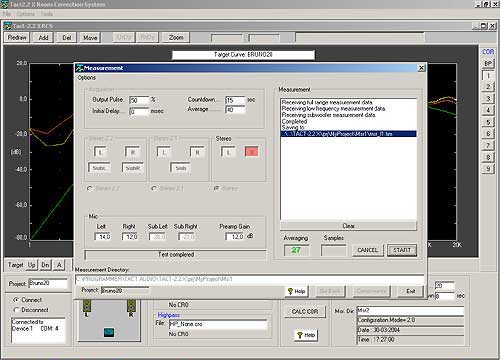Select the Stereo 2.1 radio option
This screenshot has height=360, width=500.
[x=154, y=188]
